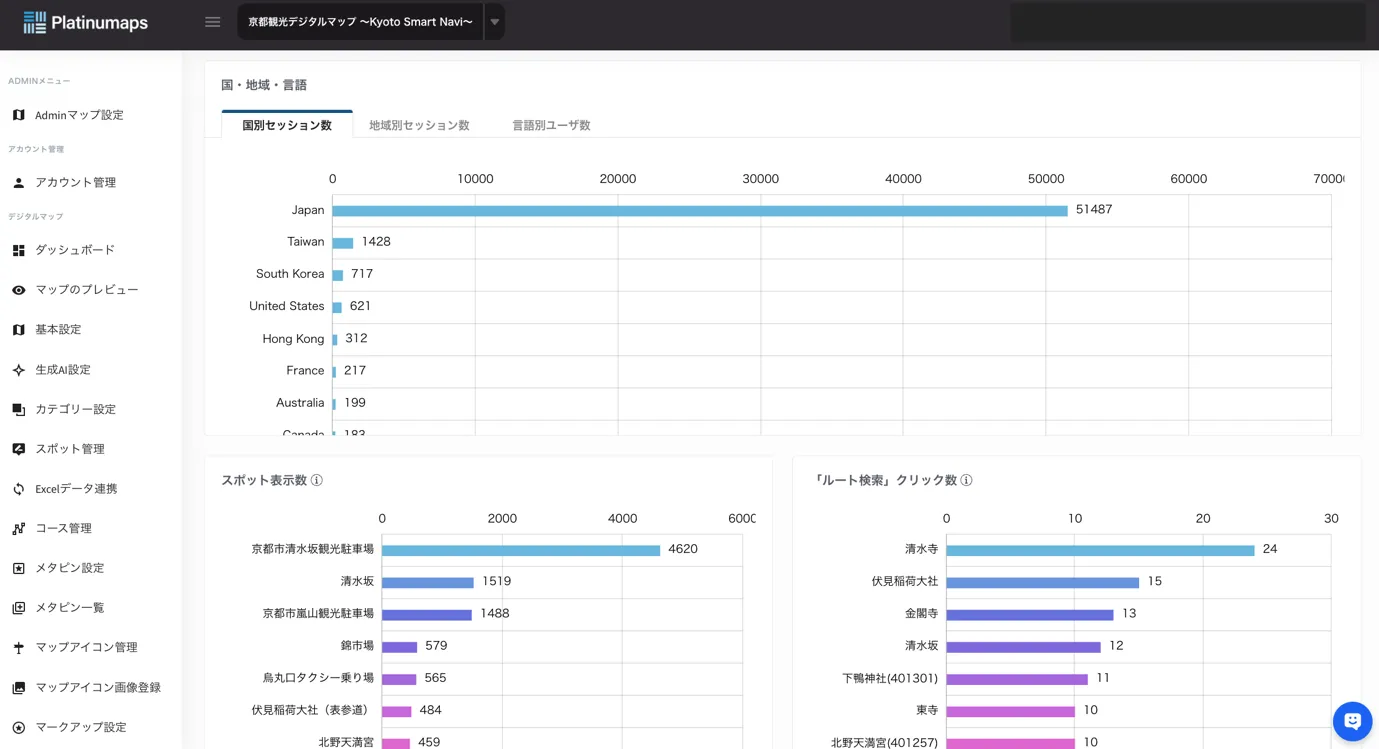Click the 伏見稲荷大社 route search bar

coord(1043,582)
